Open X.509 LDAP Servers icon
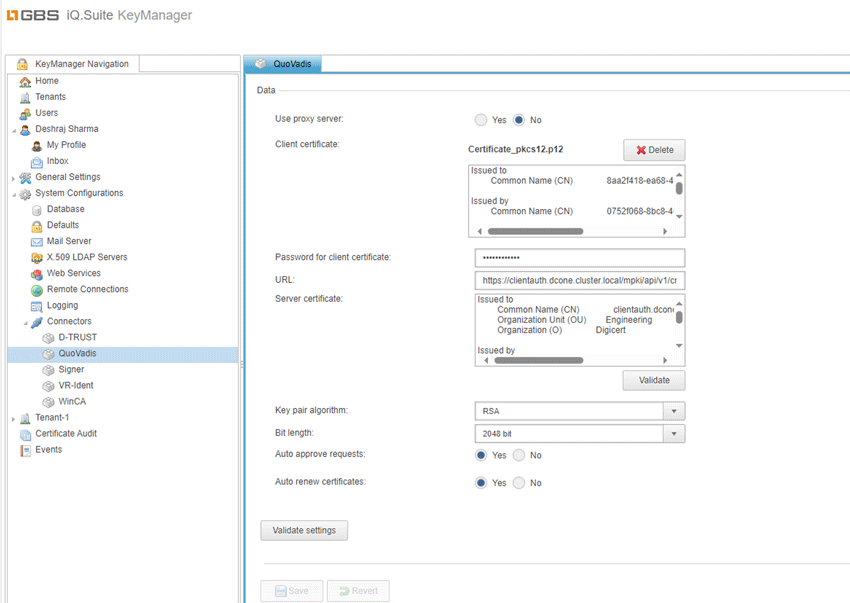850x603 pixels. [37, 258]
